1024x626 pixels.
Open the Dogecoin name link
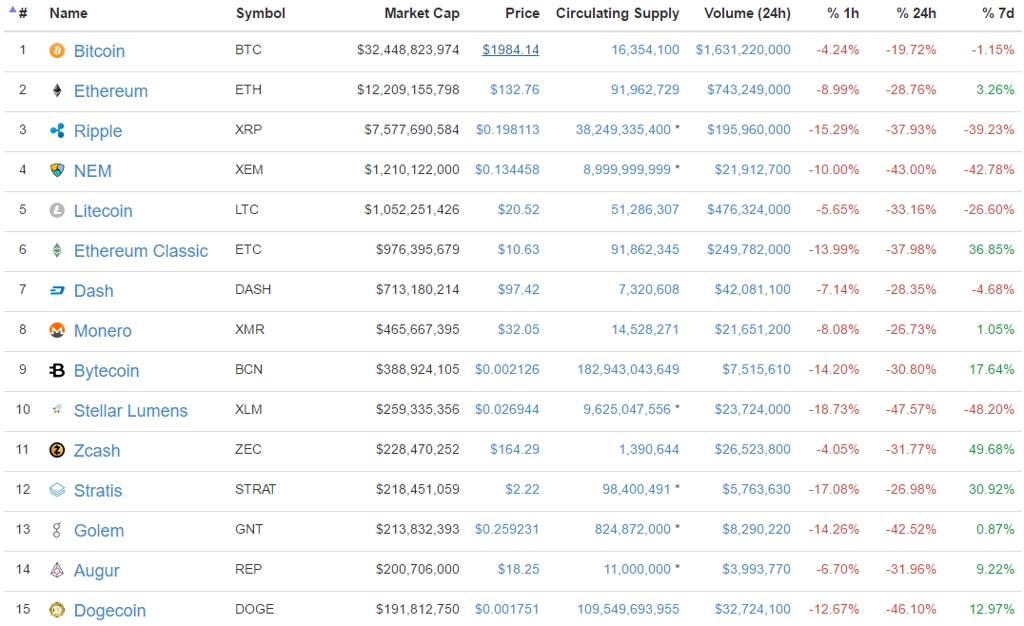(110, 610)
